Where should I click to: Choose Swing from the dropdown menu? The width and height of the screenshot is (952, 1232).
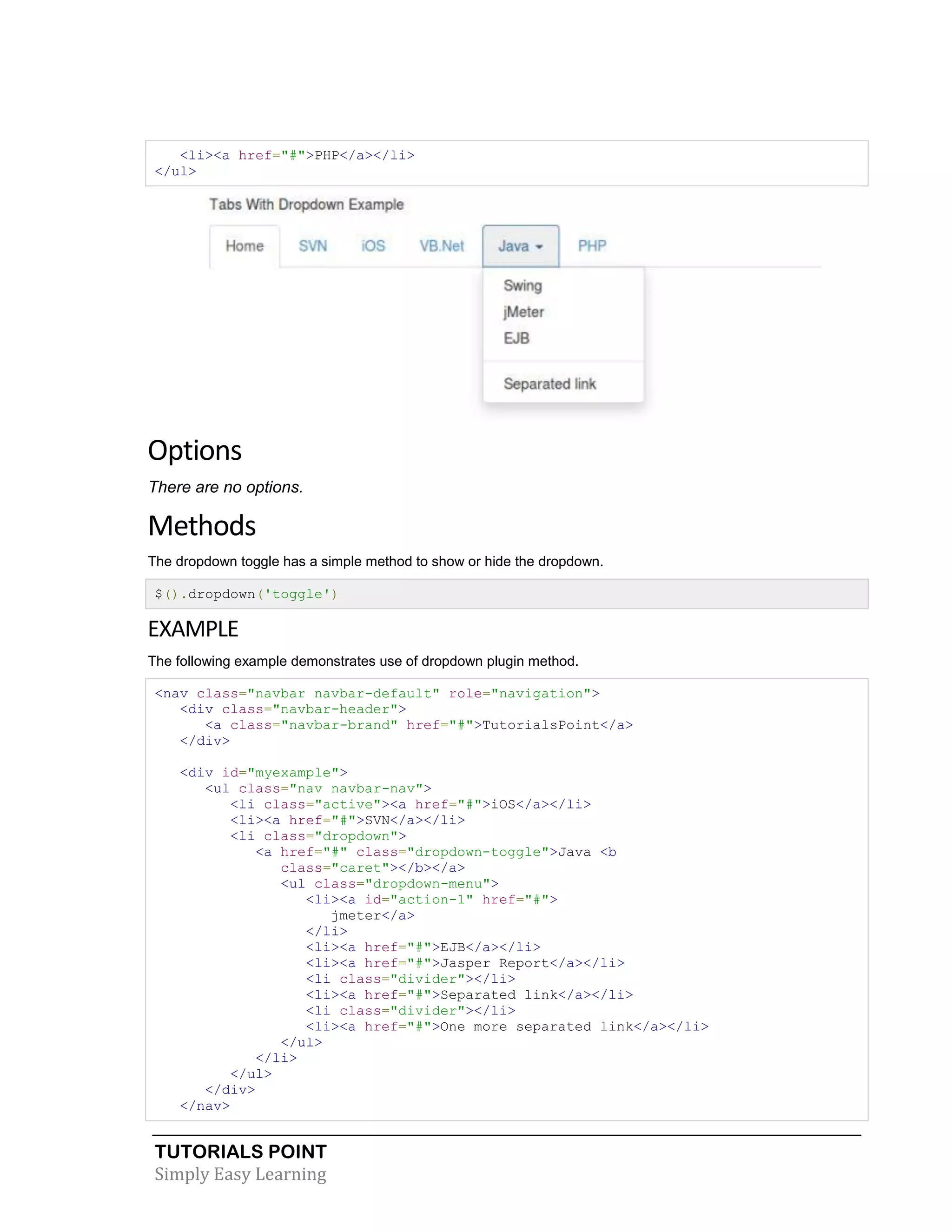[x=522, y=285]
